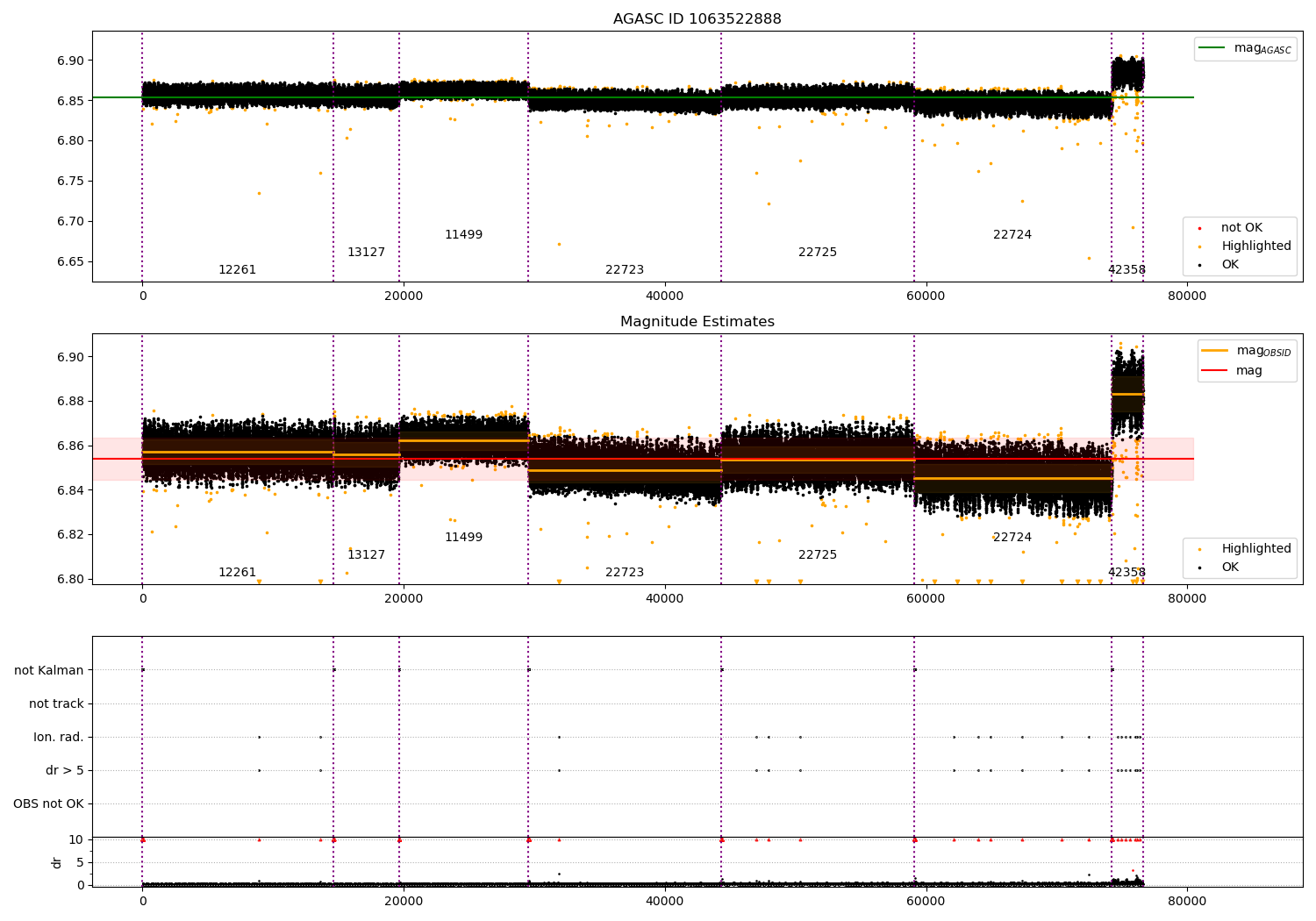Click the 6.65 y-axis tick label

click(72, 262)
